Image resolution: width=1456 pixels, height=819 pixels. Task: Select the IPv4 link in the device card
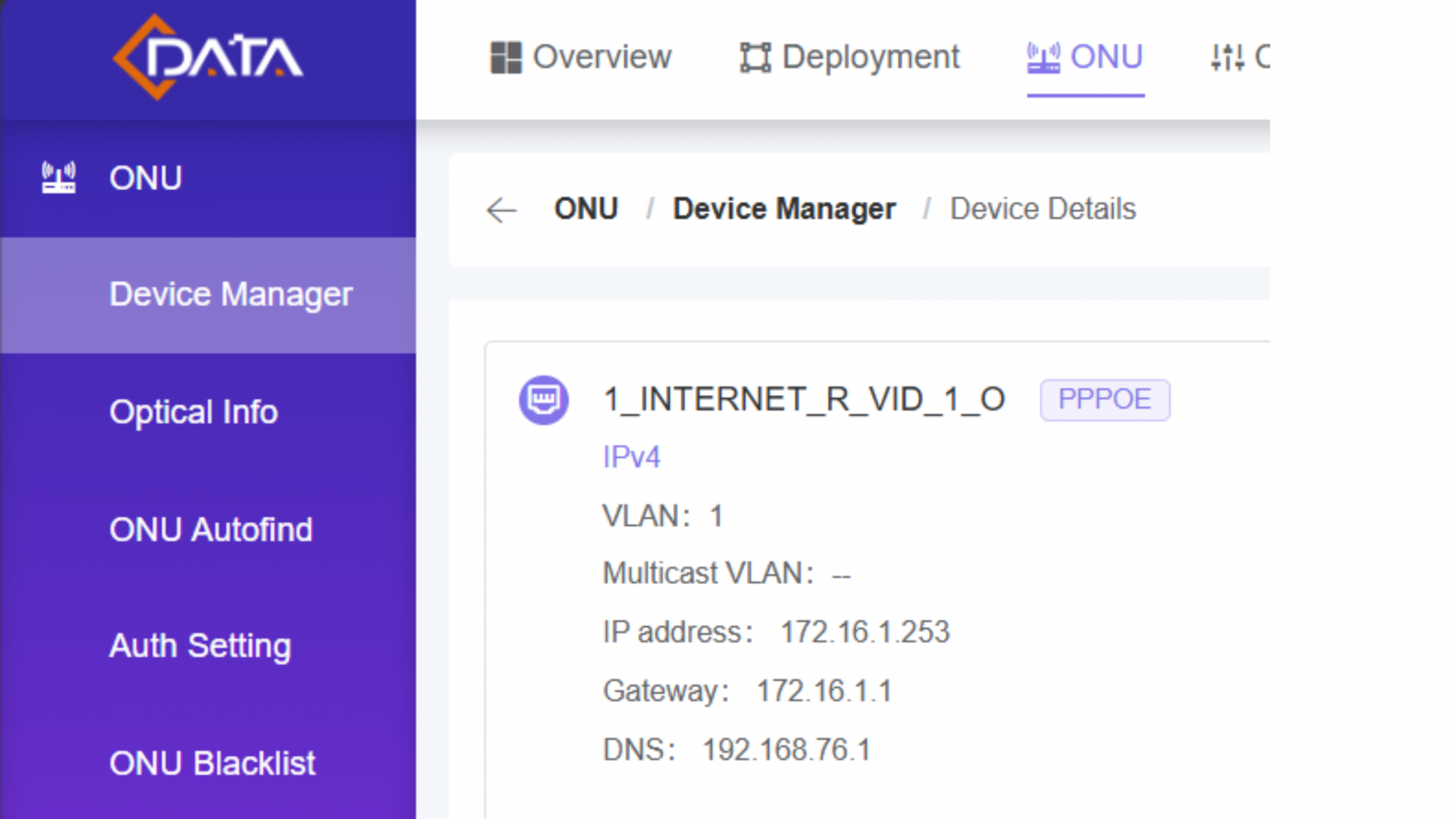click(632, 456)
